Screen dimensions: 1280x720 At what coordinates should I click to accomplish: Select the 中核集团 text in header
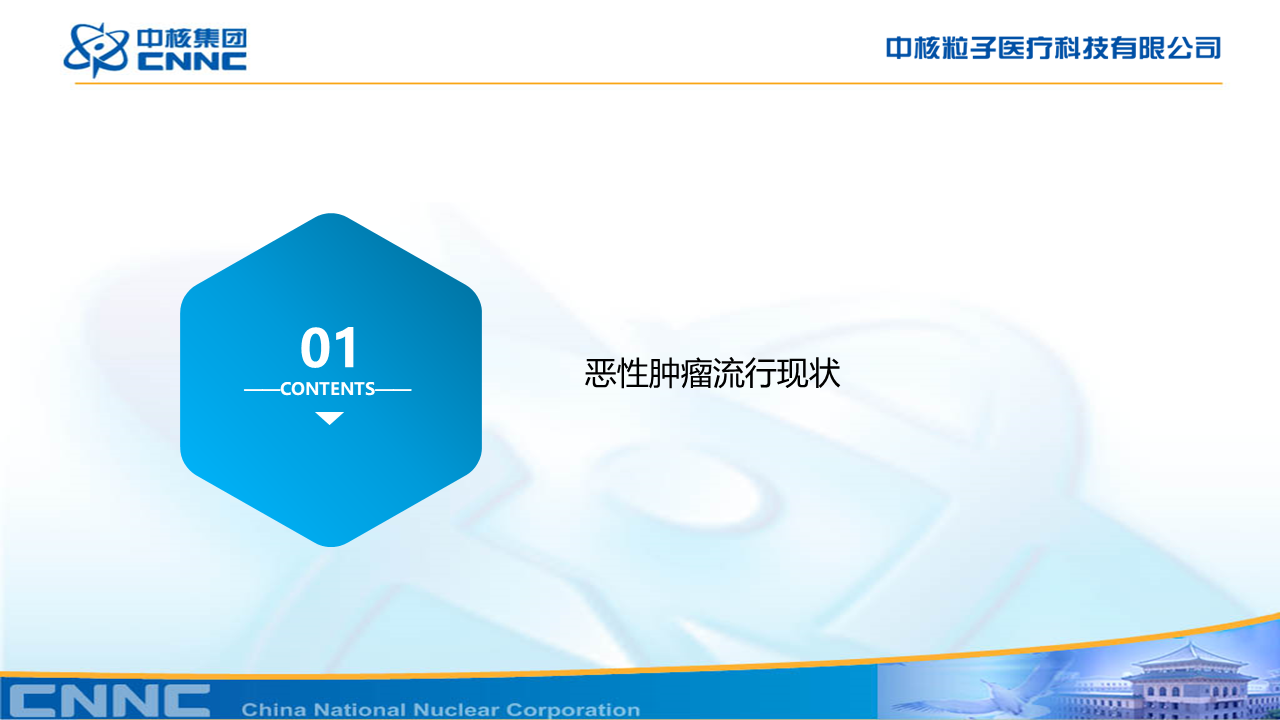click(x=192, y=38)
